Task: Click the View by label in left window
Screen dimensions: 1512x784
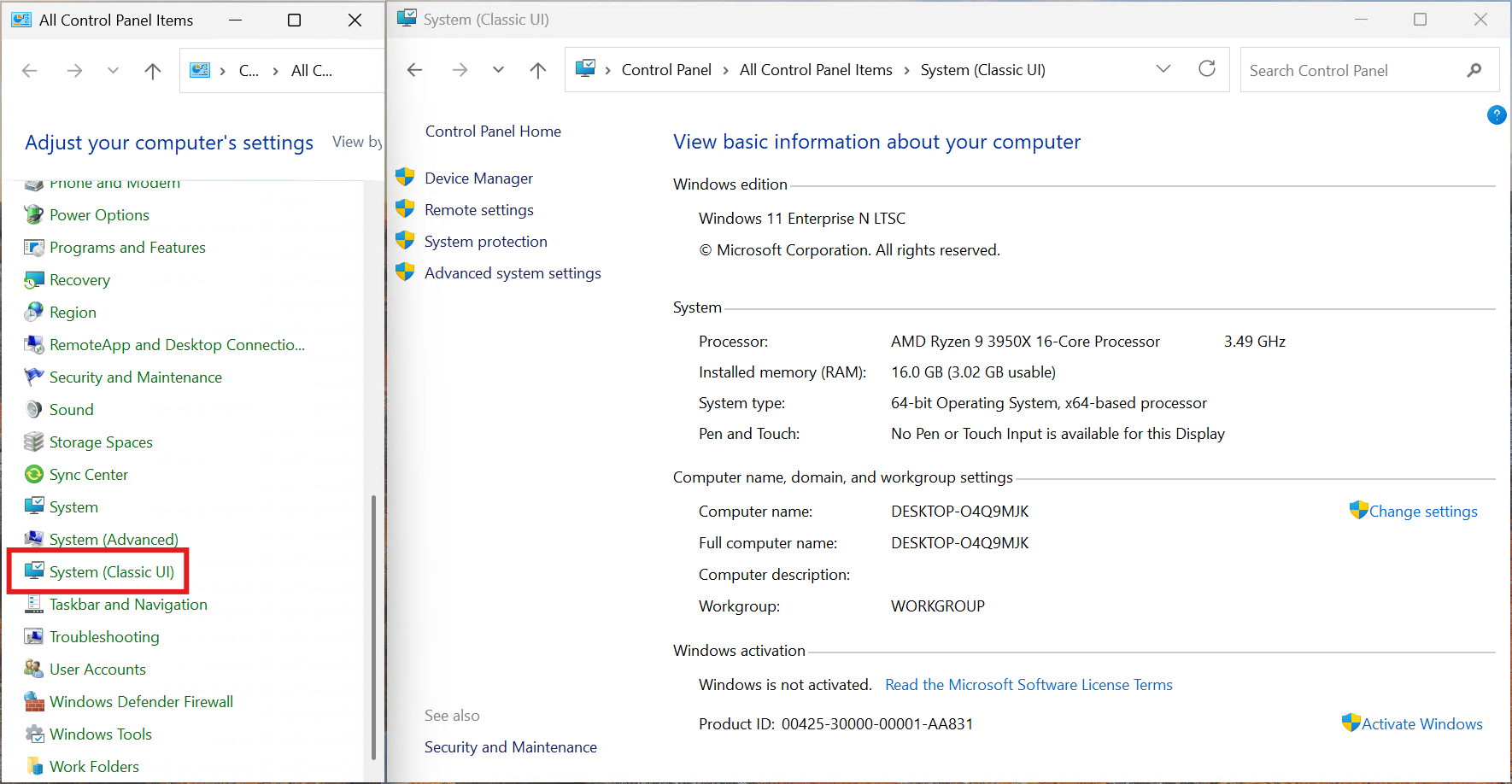Action: point(357,142)
